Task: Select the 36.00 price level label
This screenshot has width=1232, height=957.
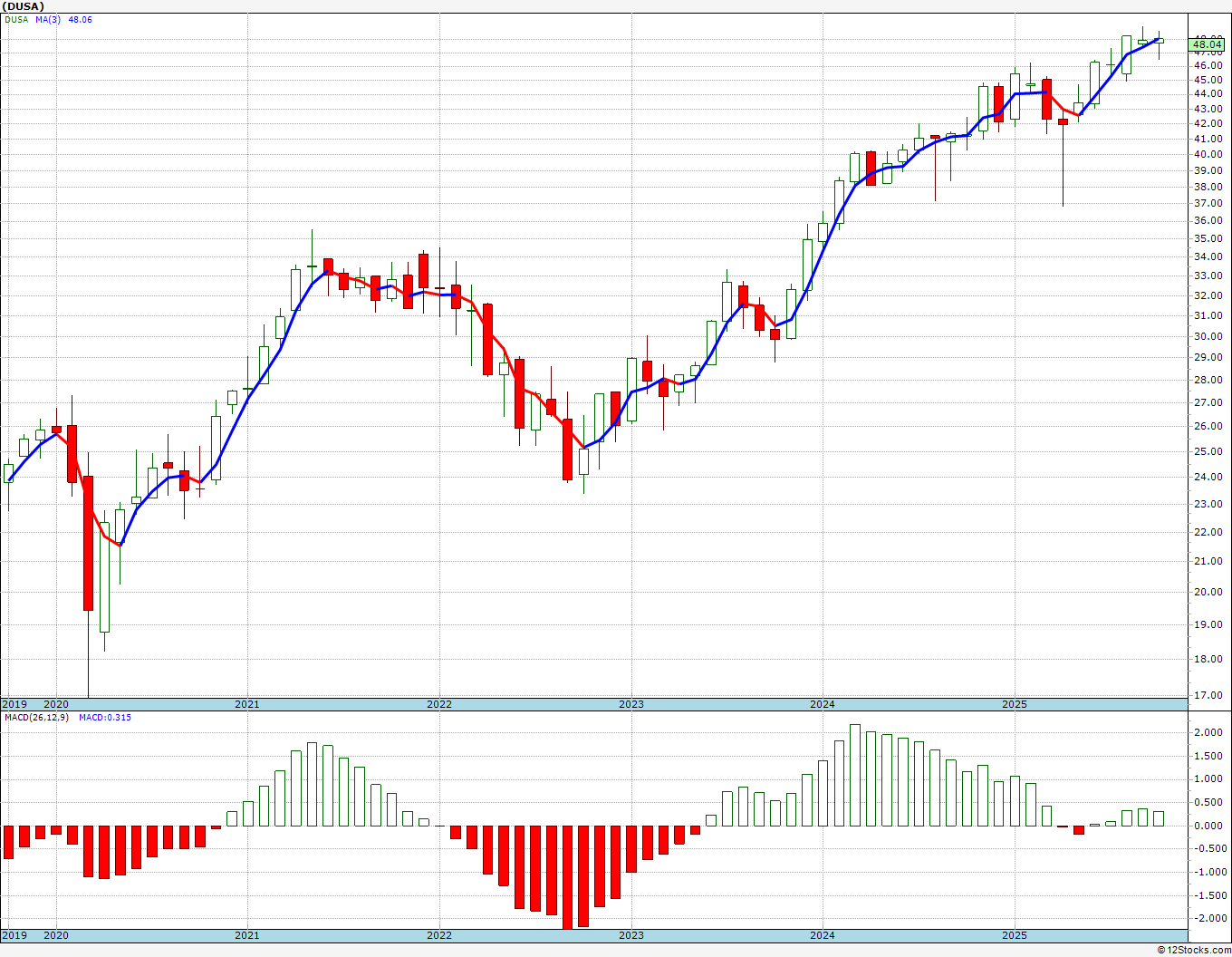Action: (1208, 220)
